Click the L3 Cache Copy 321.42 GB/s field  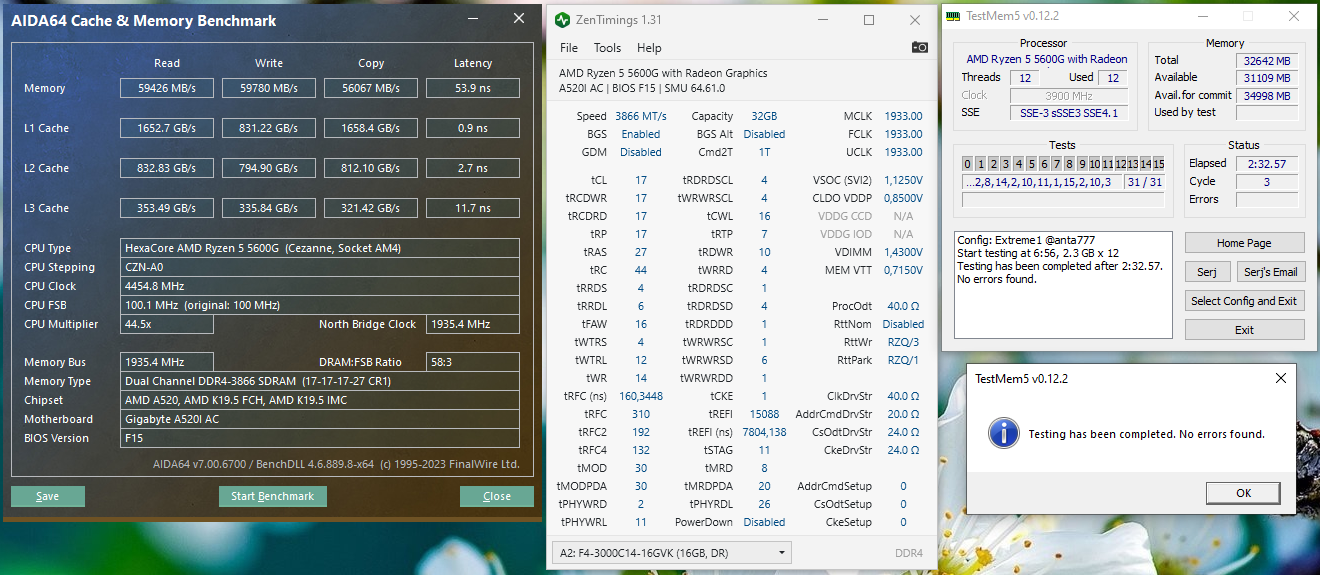pyautogui.click(x=370, y=208)
